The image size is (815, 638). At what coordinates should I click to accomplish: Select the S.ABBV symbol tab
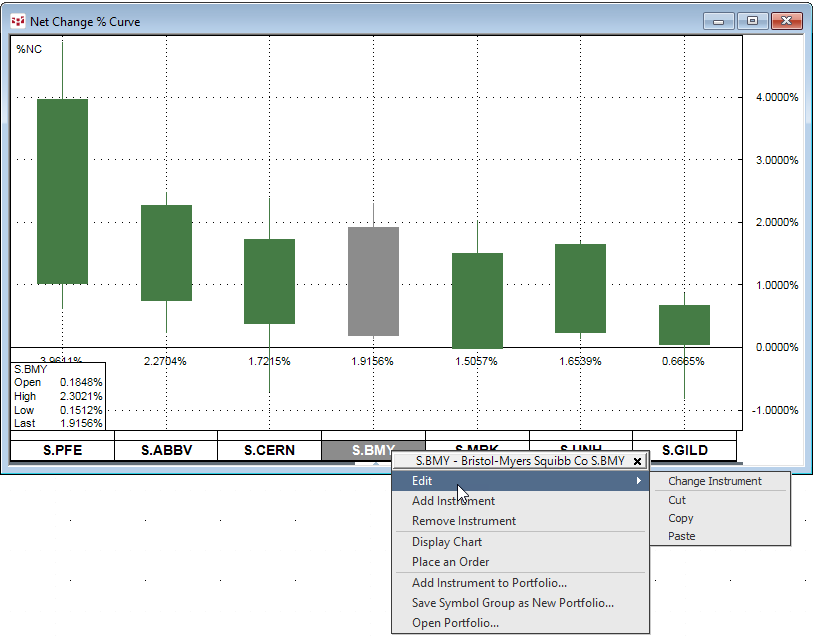pos(166,450)
